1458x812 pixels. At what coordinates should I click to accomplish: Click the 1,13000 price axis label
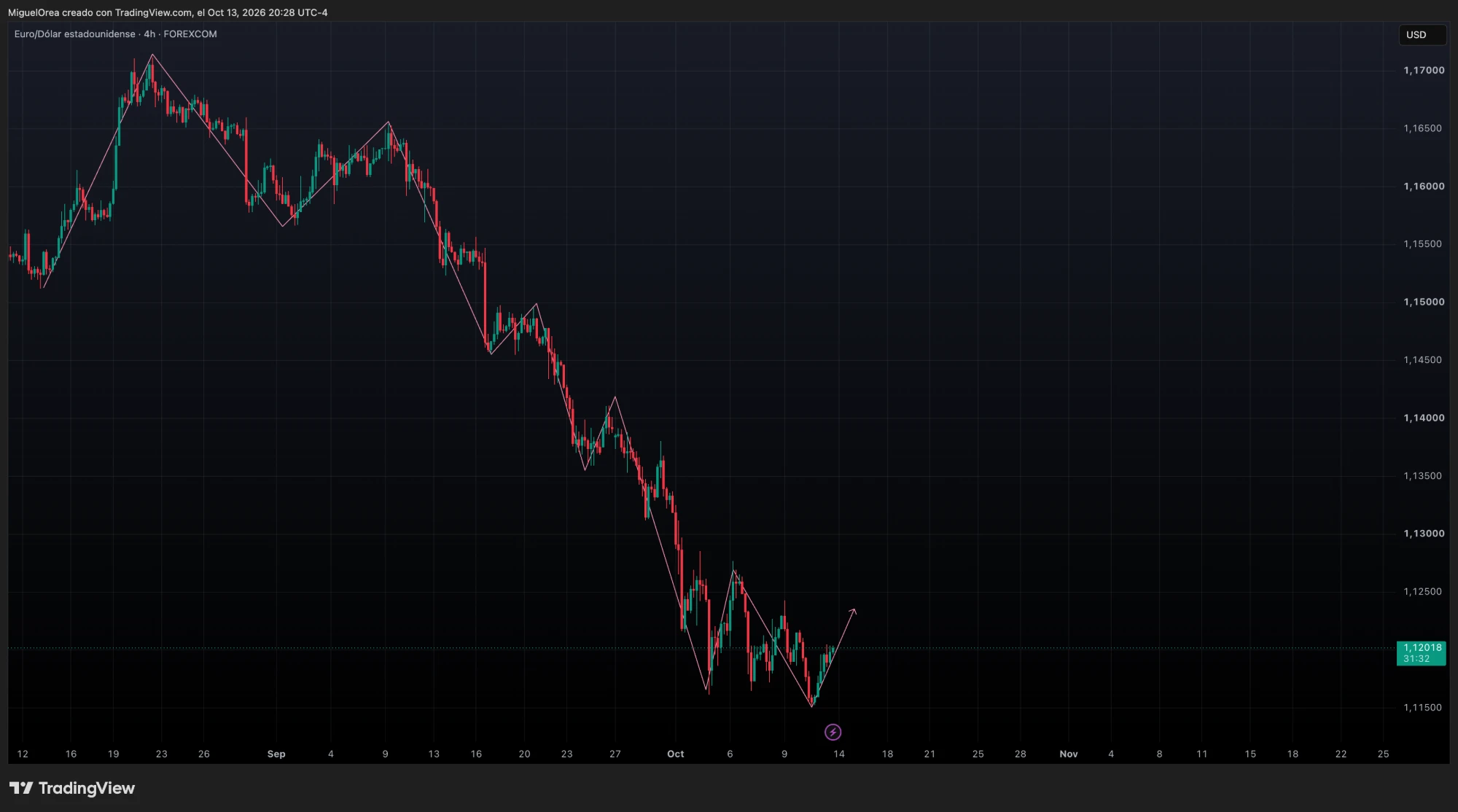pyautogui.click(x=1424, y=534)
